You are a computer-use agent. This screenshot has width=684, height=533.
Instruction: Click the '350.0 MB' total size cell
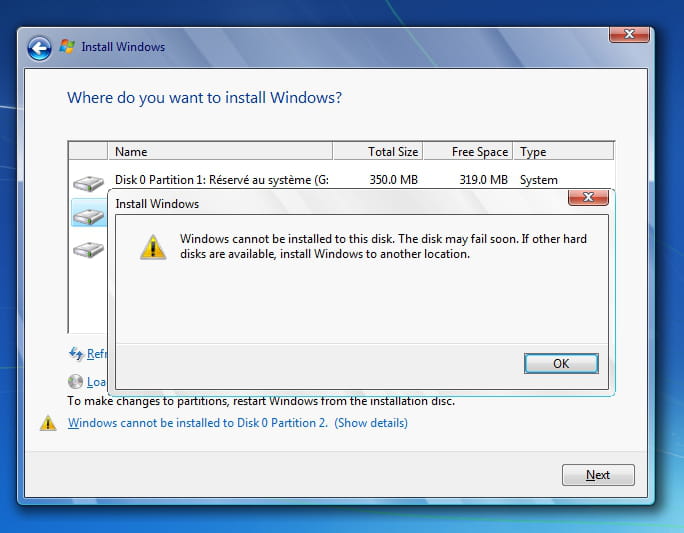point(393,180)
